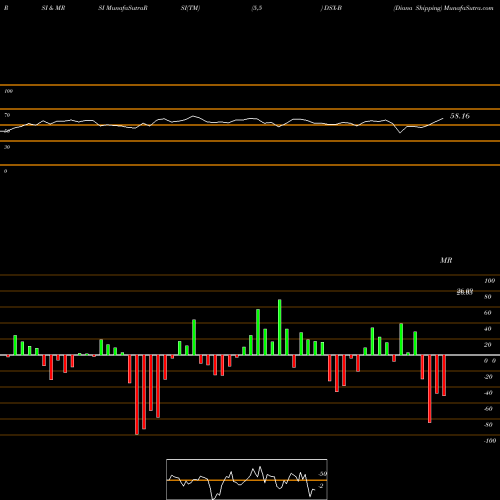Click the RSI value label 58.16
The image size is (500, 500).
(x=460, y=116)
